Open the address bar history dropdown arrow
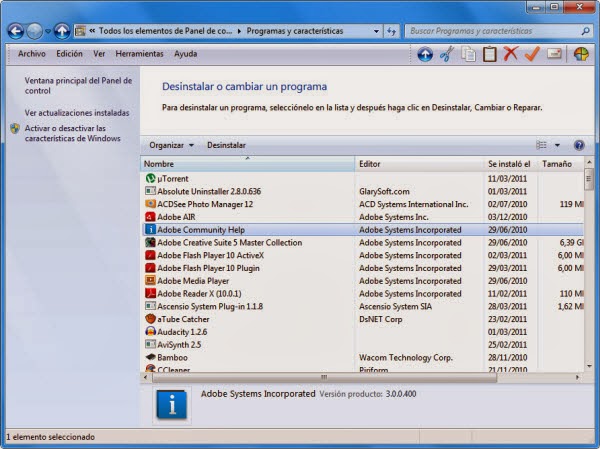600x449 pixels. [376, 31]
